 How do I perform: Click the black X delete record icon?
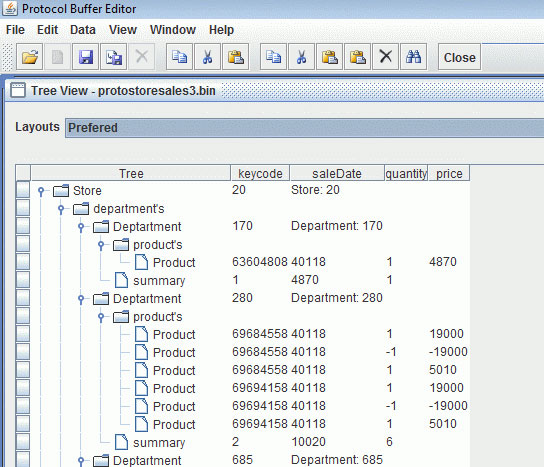(385, 57)
